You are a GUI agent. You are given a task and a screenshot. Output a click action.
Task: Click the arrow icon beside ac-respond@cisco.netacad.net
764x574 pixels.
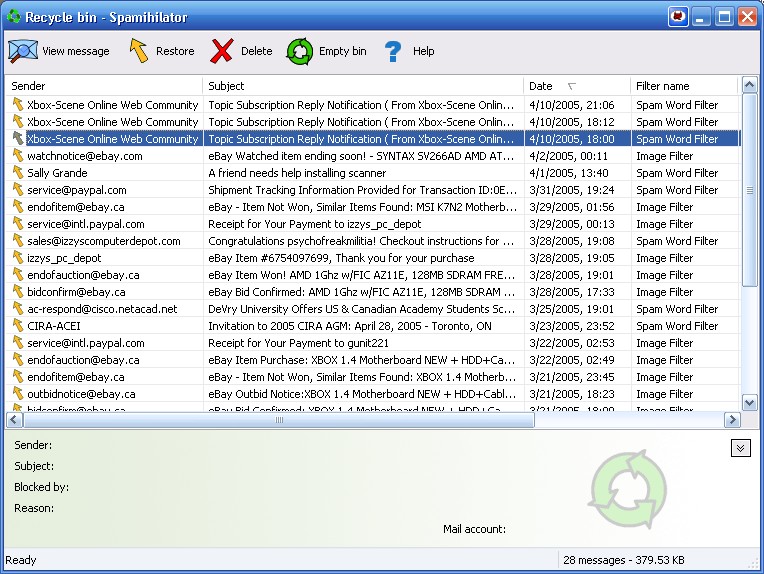[x=18, y=308]
